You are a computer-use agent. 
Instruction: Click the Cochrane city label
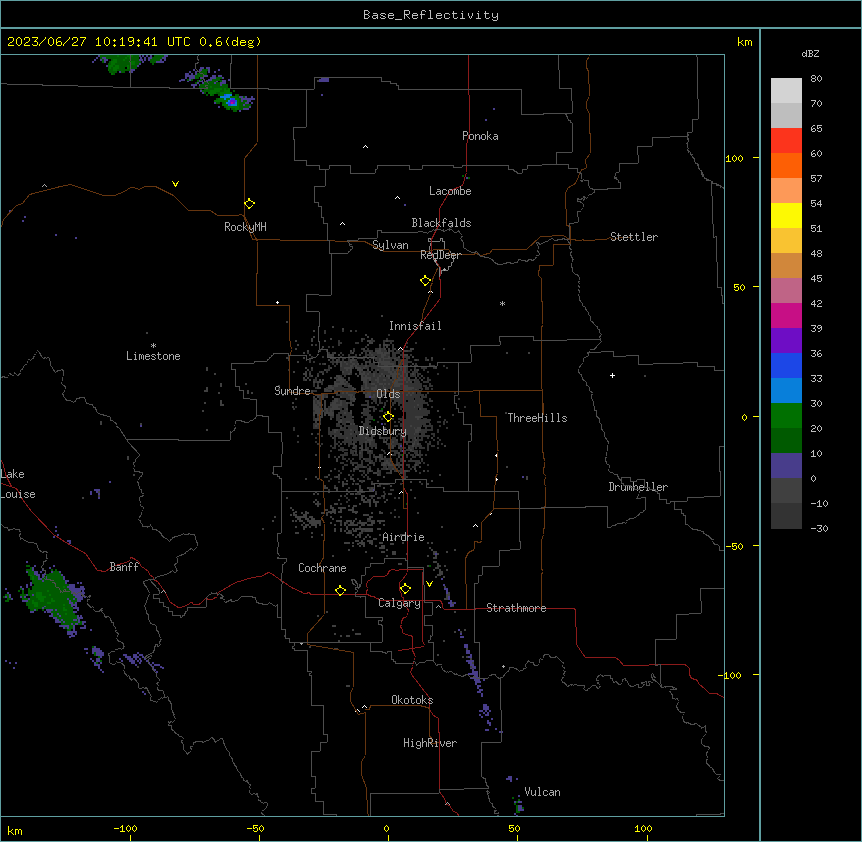tap(322, 568)
